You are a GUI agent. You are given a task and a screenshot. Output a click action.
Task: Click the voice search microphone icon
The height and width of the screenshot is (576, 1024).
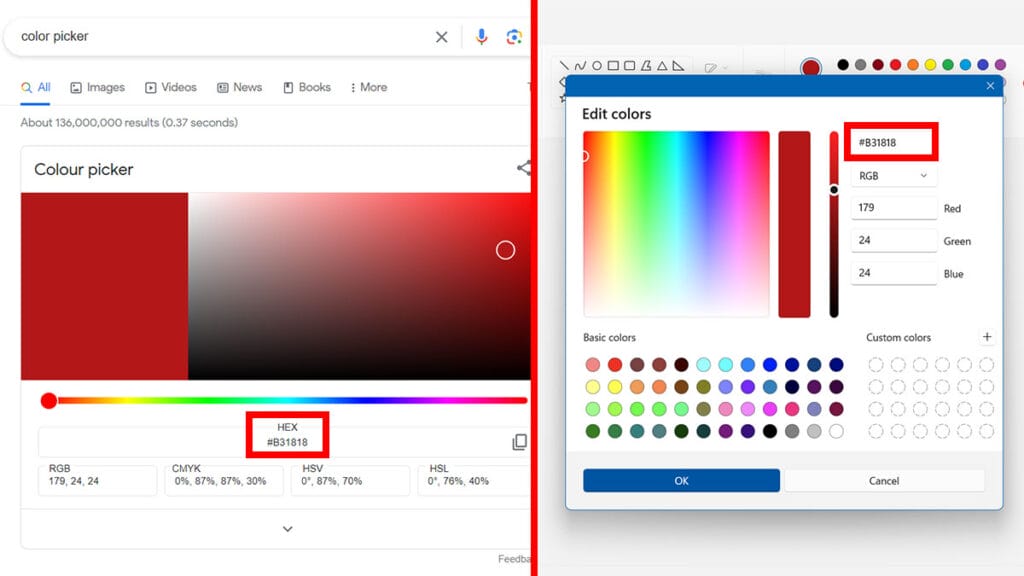[x=481, y=37]
